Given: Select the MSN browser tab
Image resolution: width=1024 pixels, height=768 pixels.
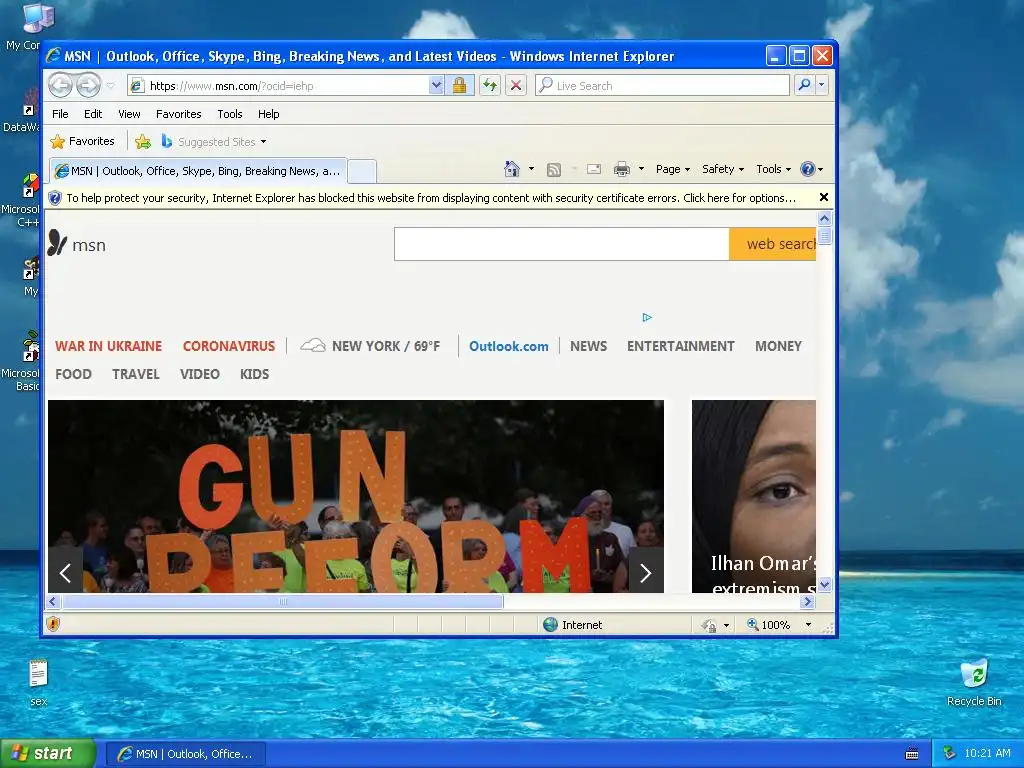Looking at the screenshot, I should 199,171.
